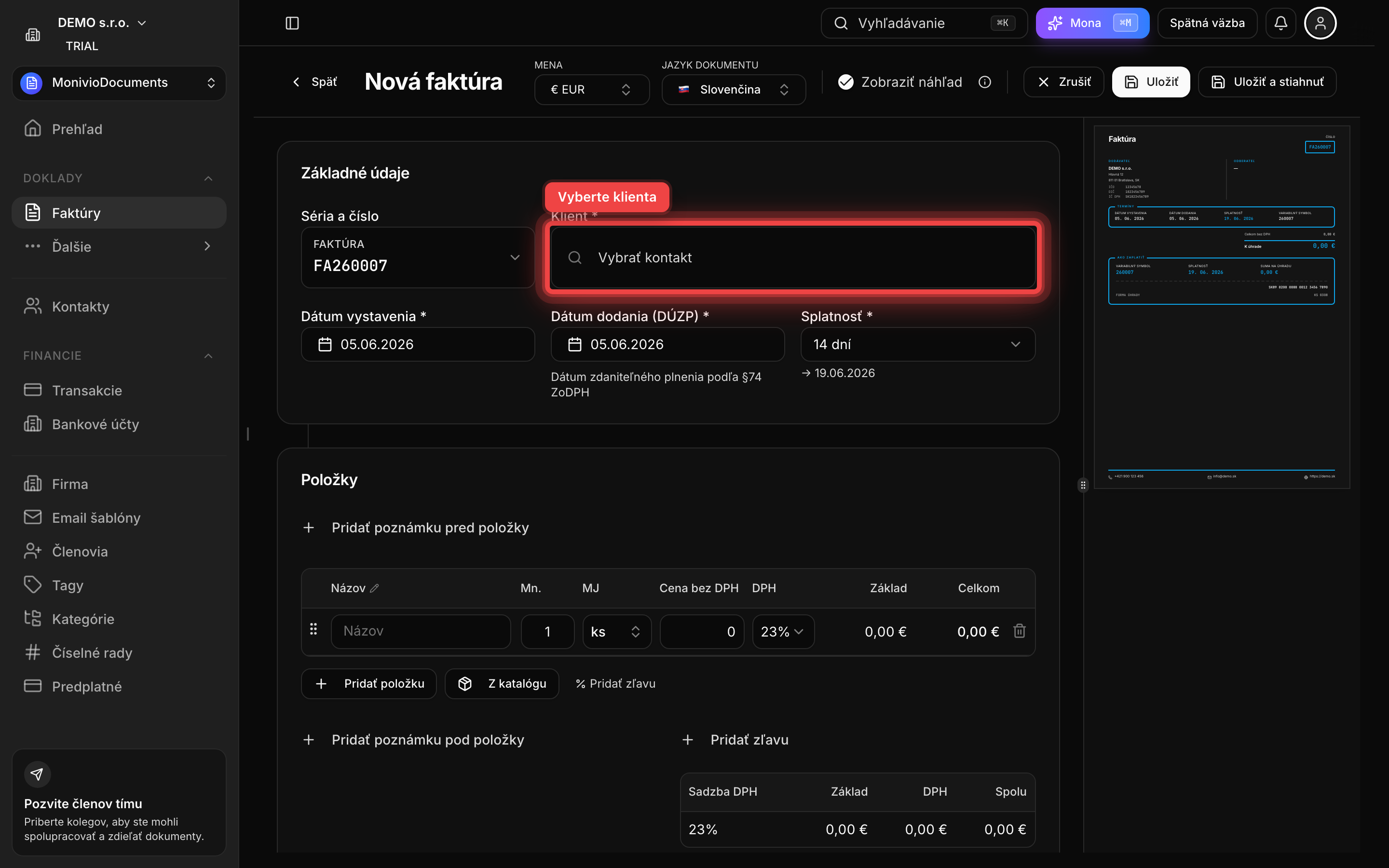Image resolution: width=1389 pixels, height=868 pixels.
Task: Open Predplatné in sidebar
Action: tap(119, 687)
